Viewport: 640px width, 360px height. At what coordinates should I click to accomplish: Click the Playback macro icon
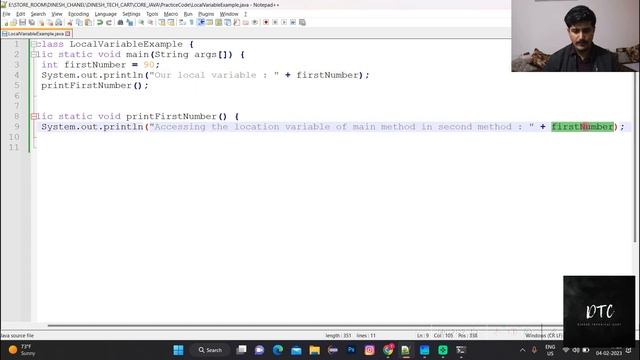[x=284, y=22]
